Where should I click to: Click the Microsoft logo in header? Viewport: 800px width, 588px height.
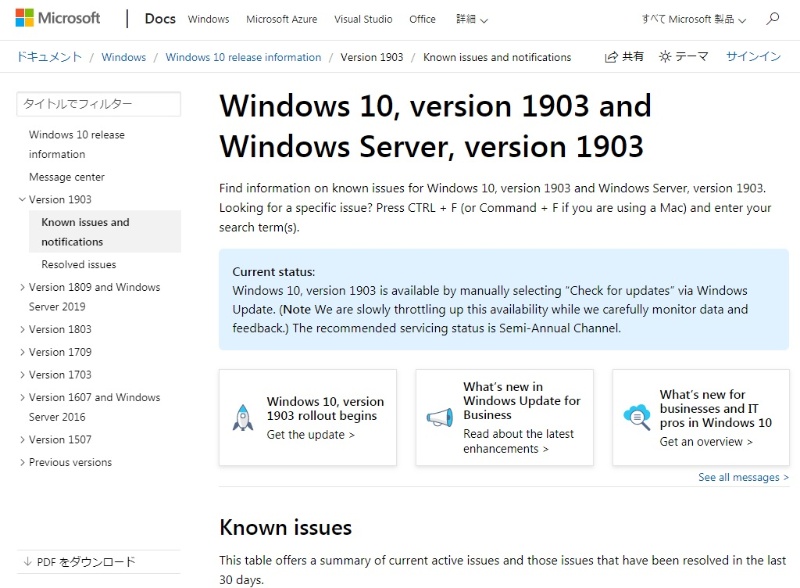(57, 18)
